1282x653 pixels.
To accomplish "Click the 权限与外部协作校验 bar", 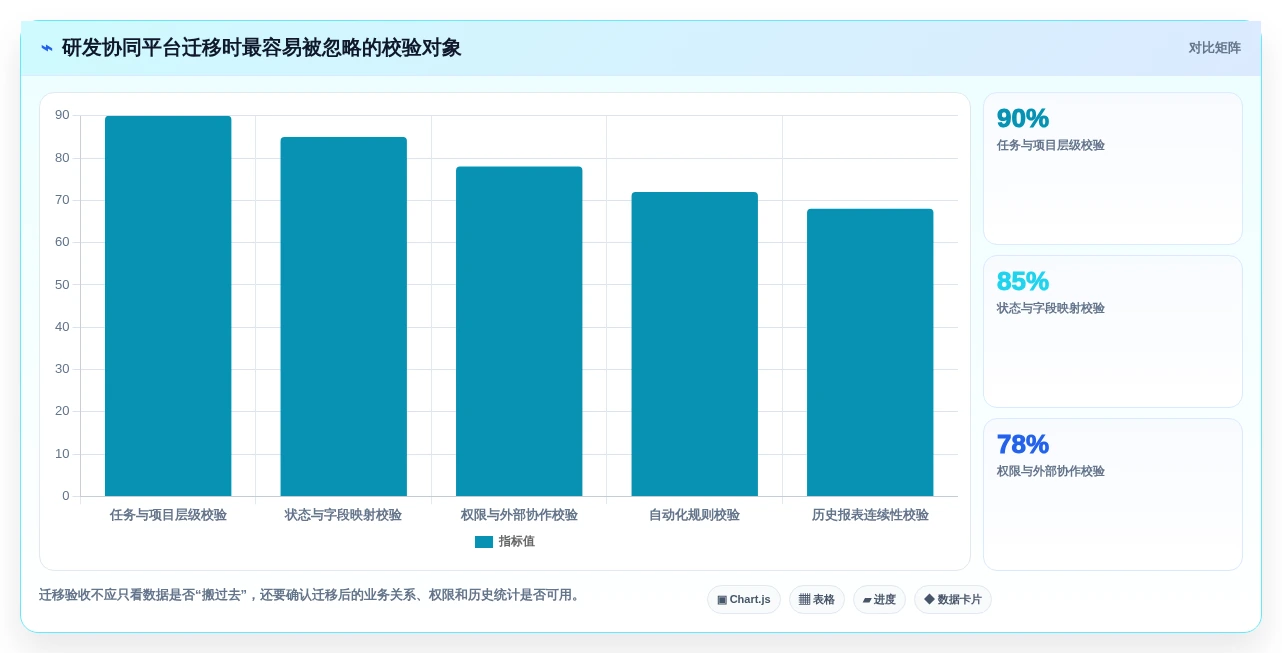I will (519, 331).
